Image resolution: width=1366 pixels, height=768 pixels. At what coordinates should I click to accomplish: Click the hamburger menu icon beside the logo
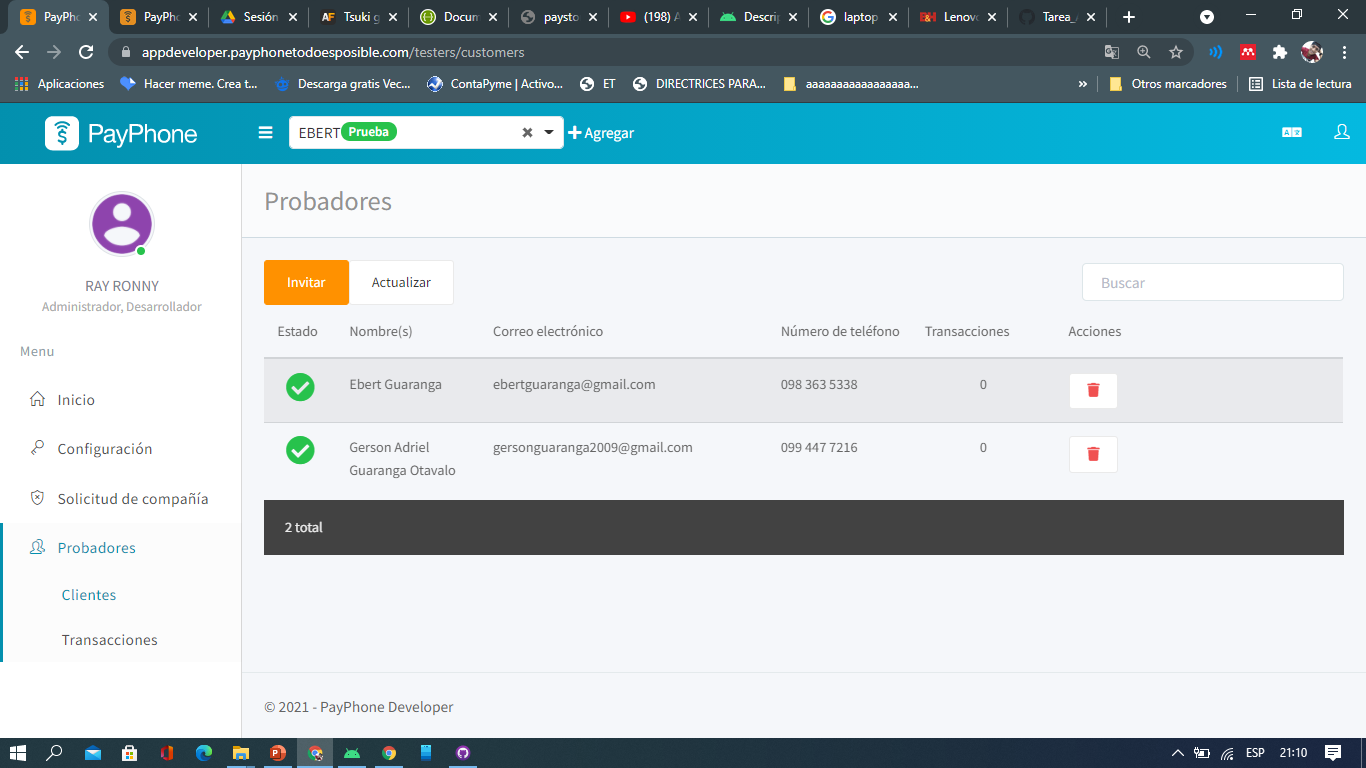point(264,131)
